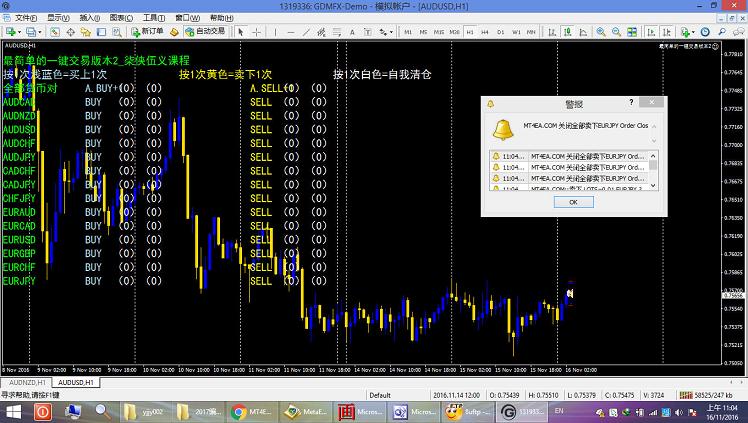
Task: Click the zoom out magnifier icon
Action: click(x=616, y=32)
